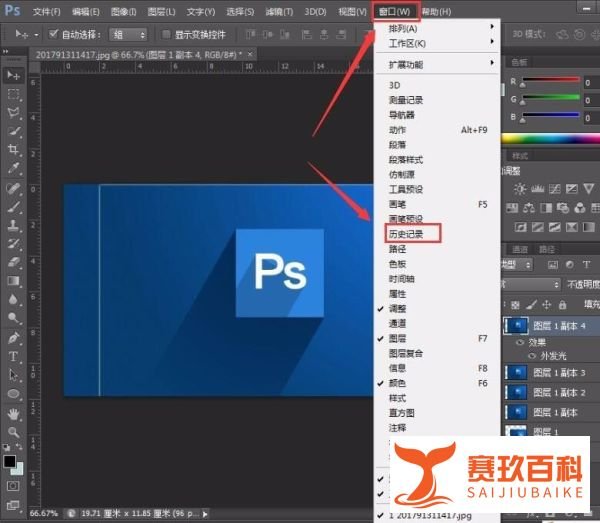Select the Hand tool

pos(13,414)
